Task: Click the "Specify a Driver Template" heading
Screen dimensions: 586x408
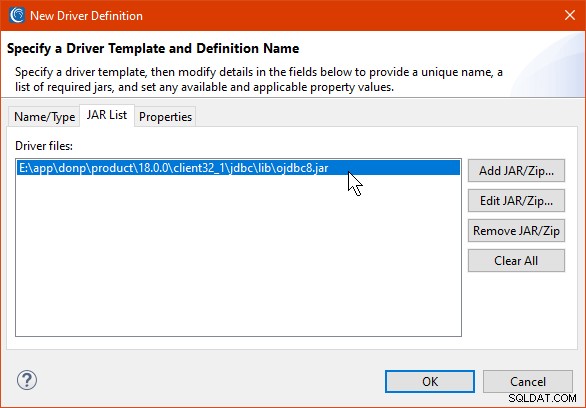Action: (153, 49)
